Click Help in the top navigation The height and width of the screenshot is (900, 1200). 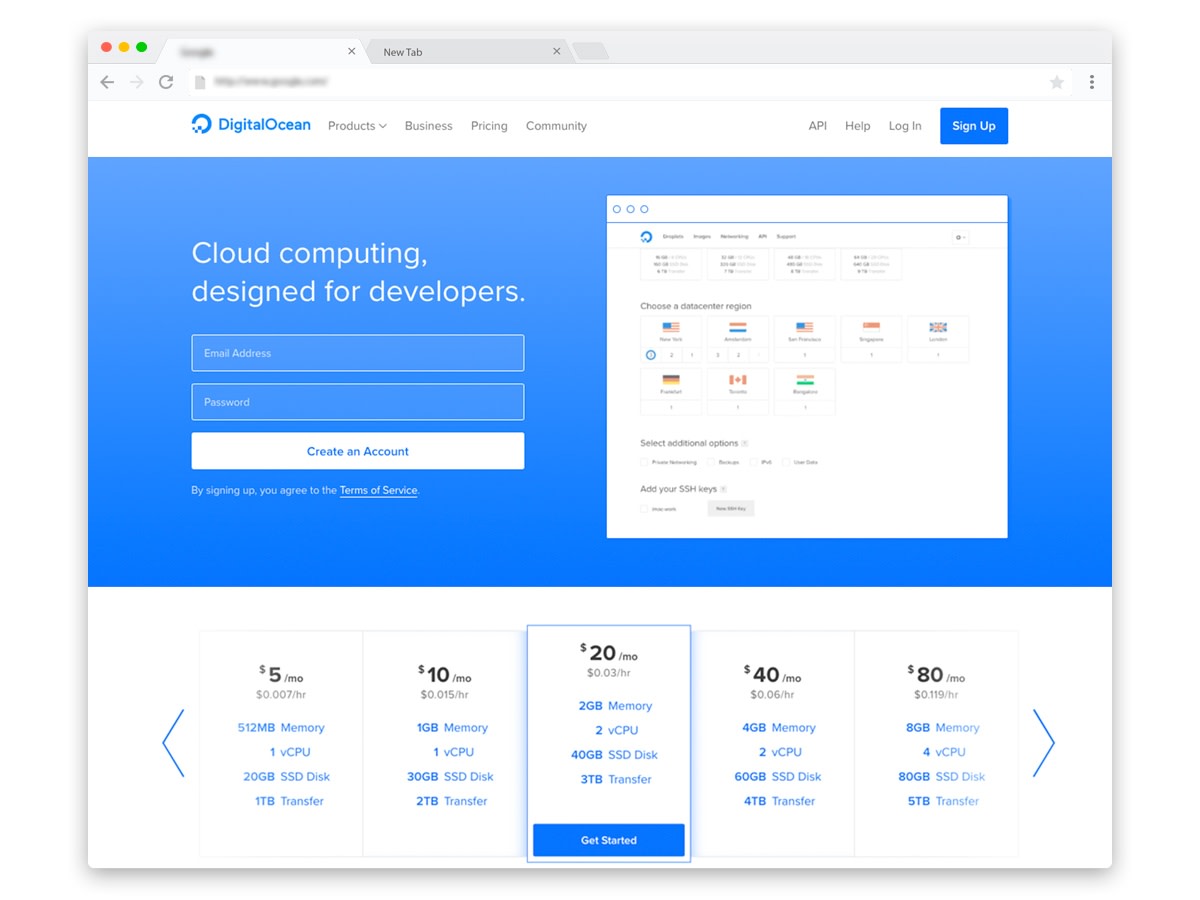click(x=857, y=126)
